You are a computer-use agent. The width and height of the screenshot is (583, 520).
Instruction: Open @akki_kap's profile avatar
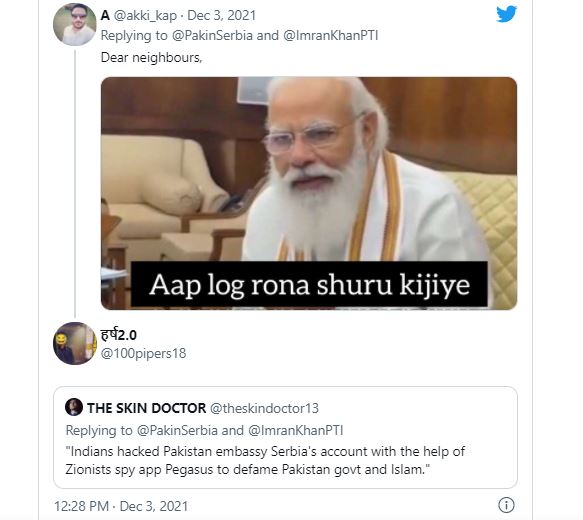pyautogui.click(x=75, y=25)
